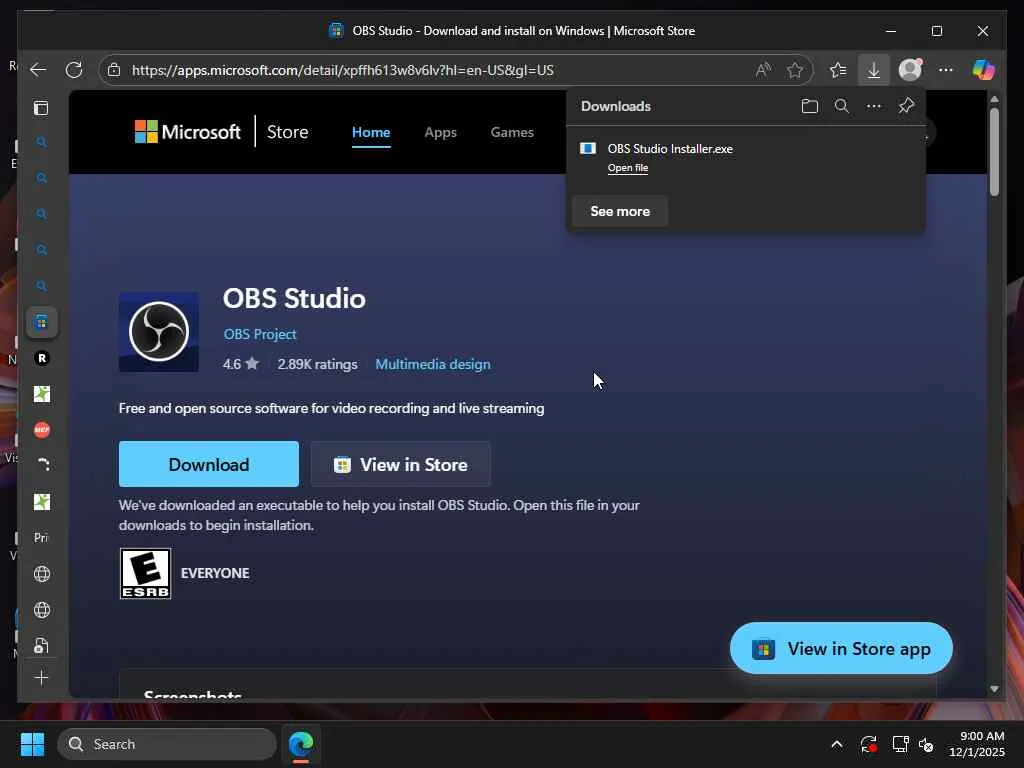Open Edge Settings and more menu
This screenshot has height=768, width=1024.
point(946,70)
